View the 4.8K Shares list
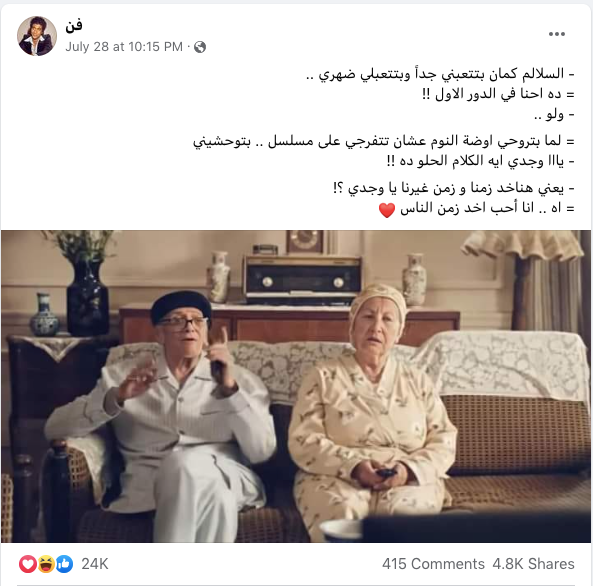 533,564
